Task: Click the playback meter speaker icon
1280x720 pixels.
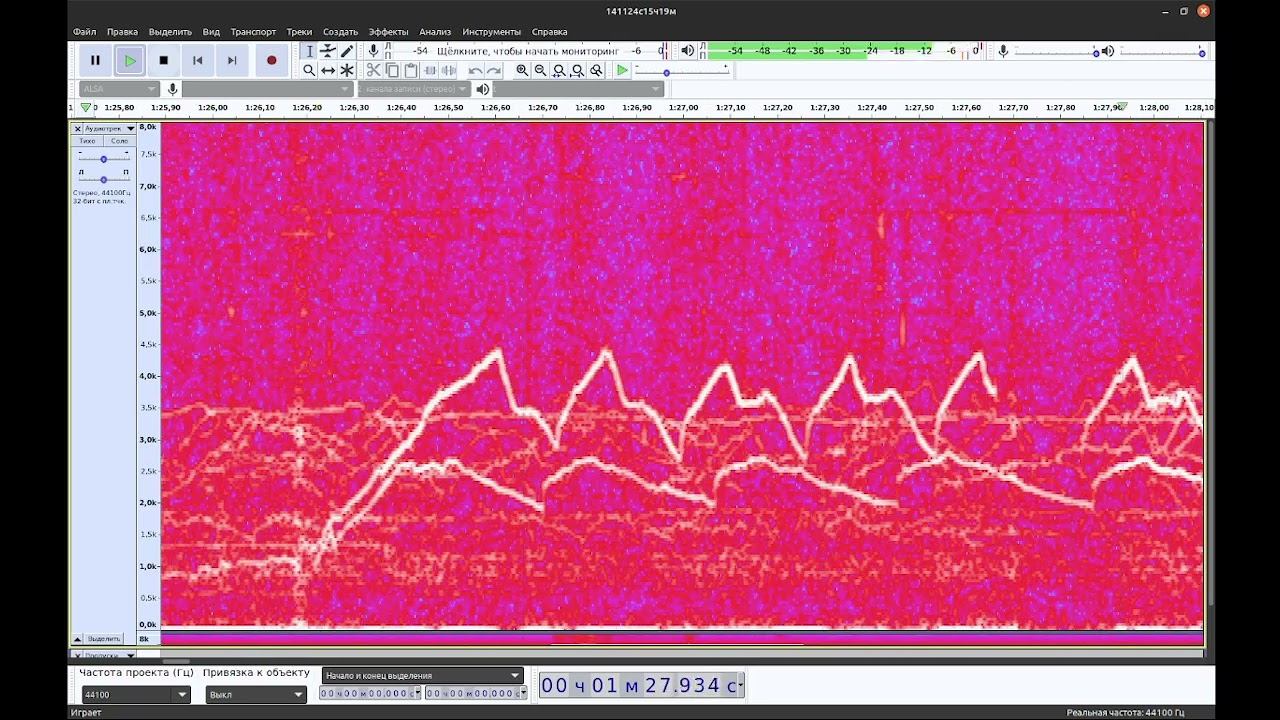Action: [x=687, y=51]
